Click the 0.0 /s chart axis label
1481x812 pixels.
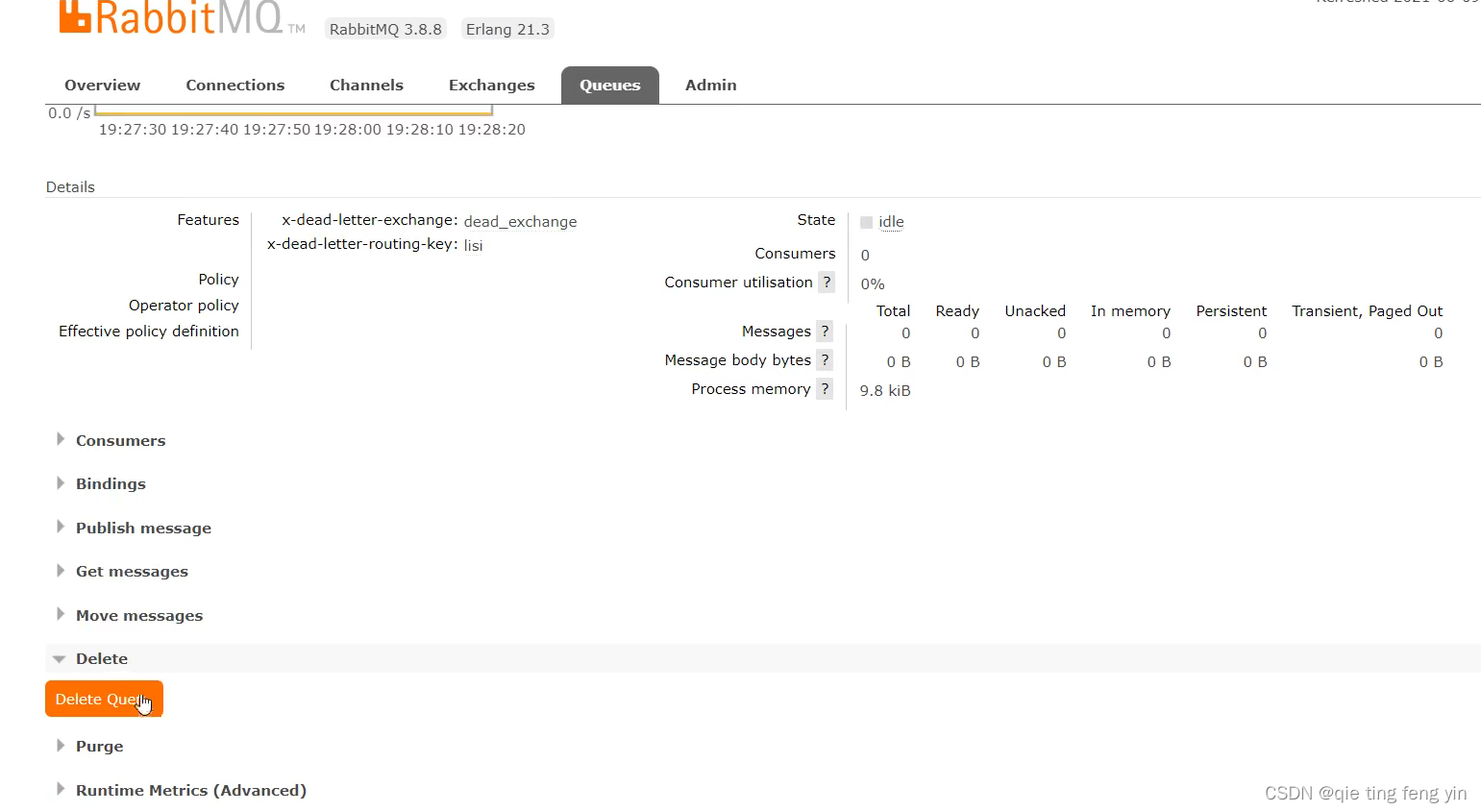(69, 112)
